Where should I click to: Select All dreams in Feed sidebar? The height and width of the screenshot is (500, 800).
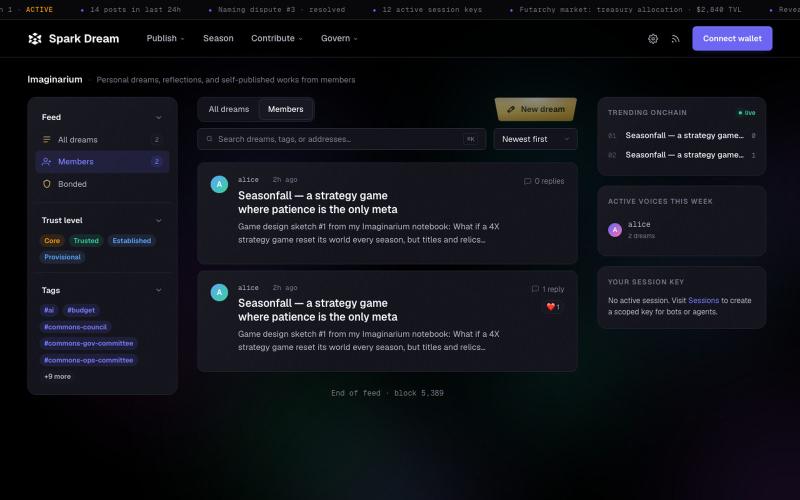pyautogui.click(x=102, y=139)
